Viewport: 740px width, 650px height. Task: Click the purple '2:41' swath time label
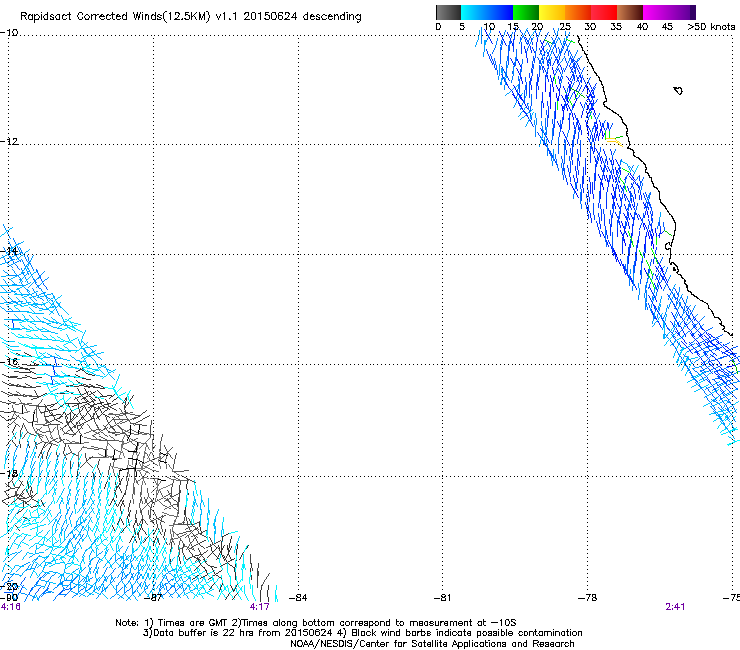click(675, 607)
